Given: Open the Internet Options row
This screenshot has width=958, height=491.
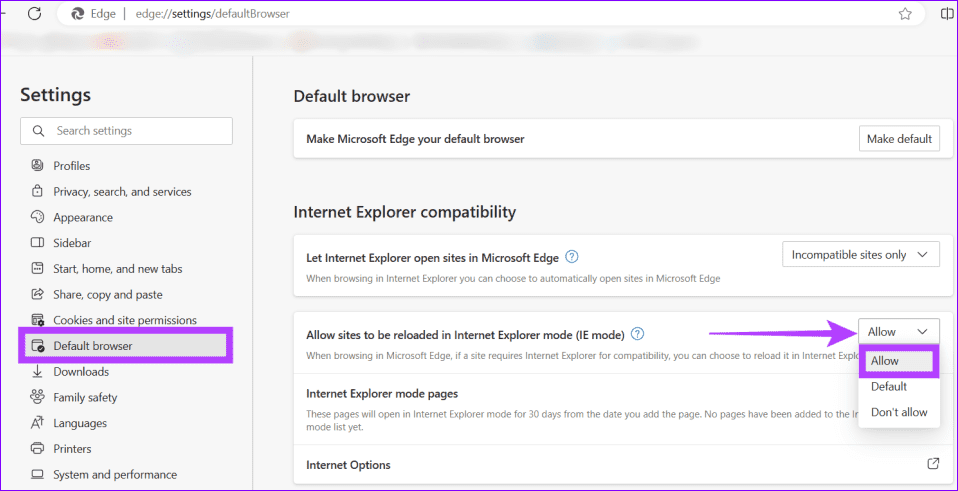Looking at the screenshot, I should click(x=622, y=465).
